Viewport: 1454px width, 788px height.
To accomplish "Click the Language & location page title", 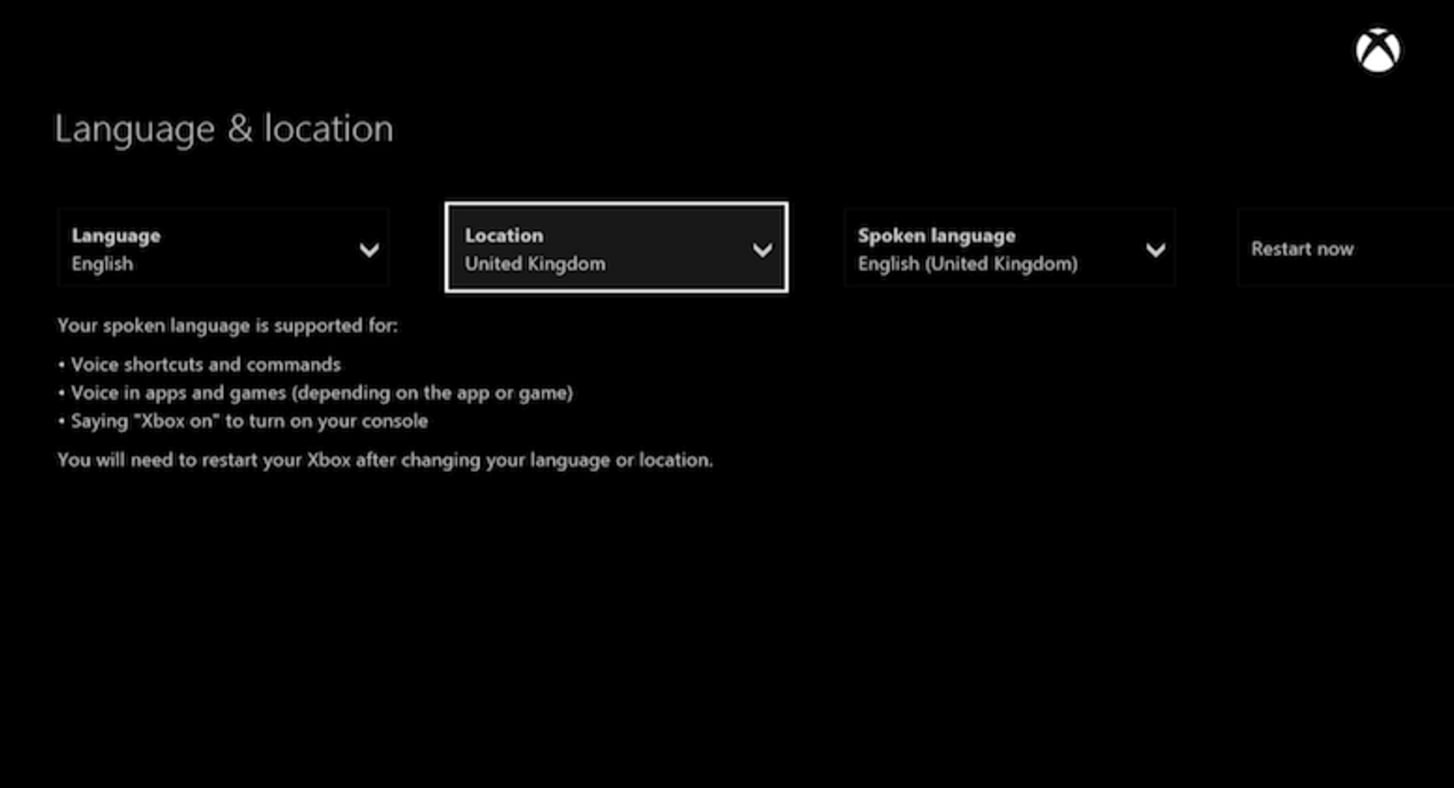I will point(224,128).
